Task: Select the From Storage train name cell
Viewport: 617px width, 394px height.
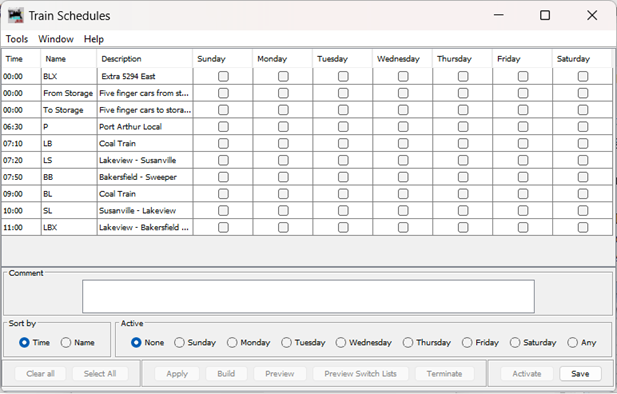Action: pos(69,93)
